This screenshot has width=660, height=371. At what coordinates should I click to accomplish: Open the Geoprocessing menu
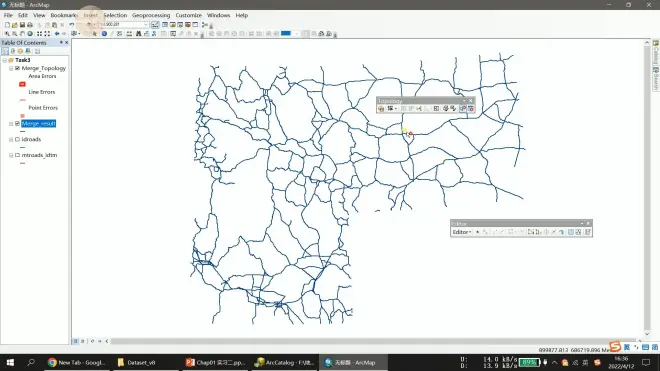click(x=151, y=15)
